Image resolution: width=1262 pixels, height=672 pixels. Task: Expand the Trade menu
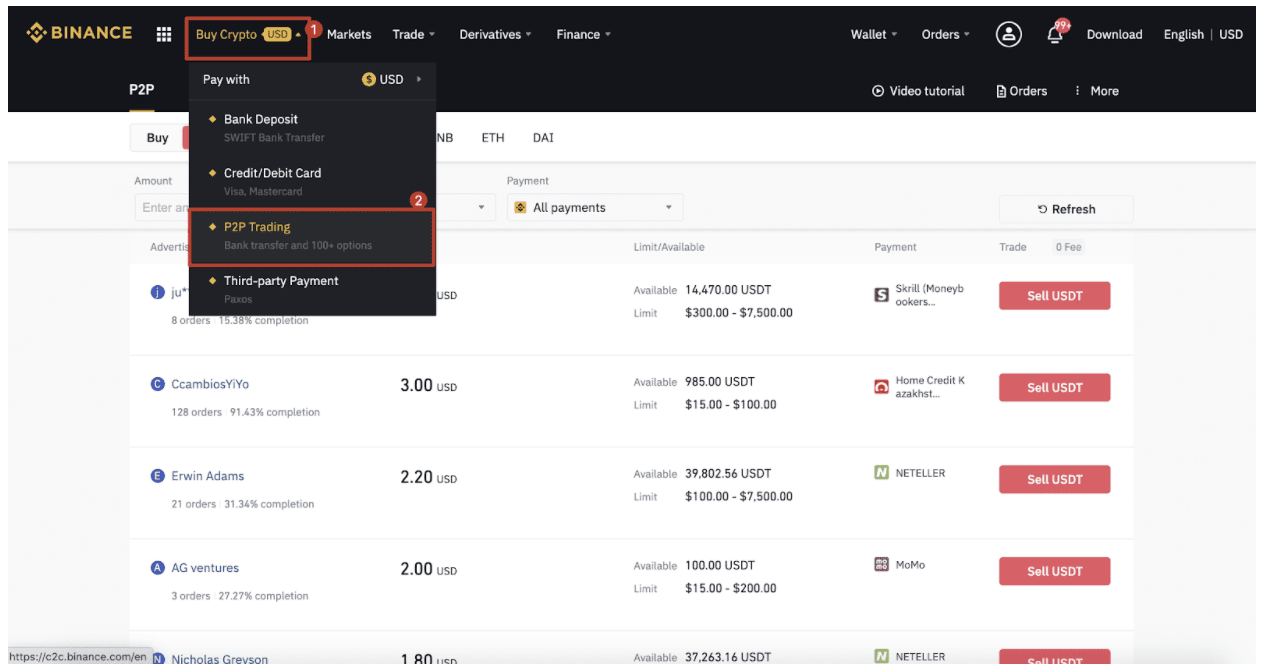pos(413,34)
